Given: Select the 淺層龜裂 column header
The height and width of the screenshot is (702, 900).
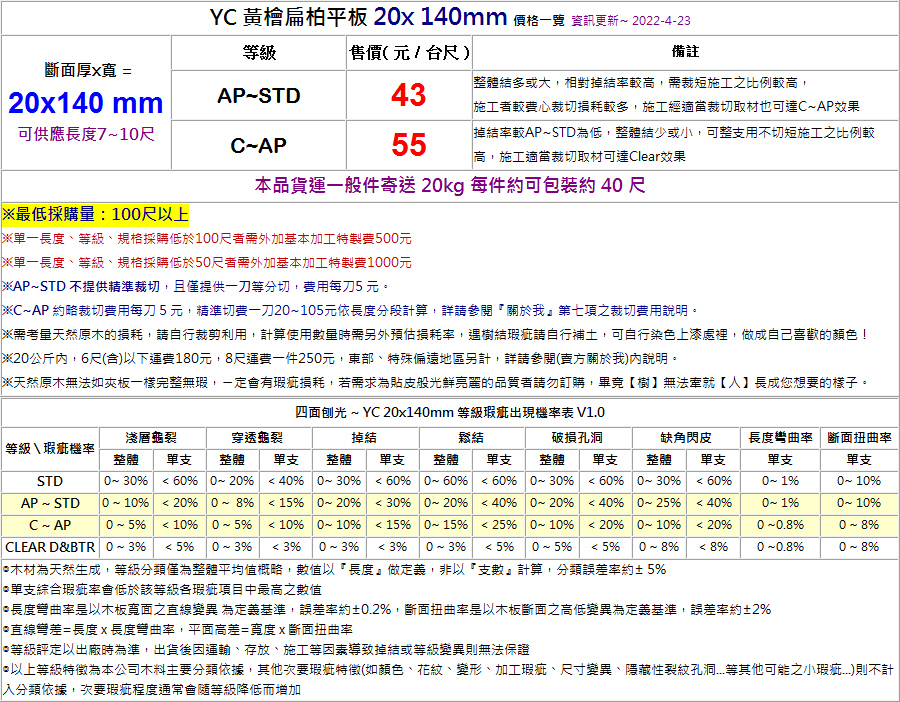Looking at the screenshot, I should 151,438.
